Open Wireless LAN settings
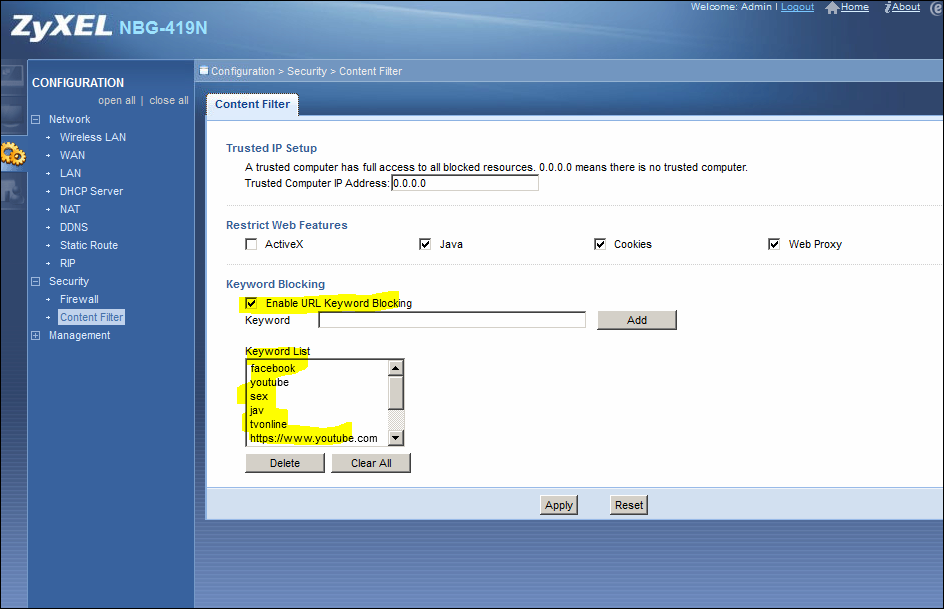 click(x=93, y=137)
